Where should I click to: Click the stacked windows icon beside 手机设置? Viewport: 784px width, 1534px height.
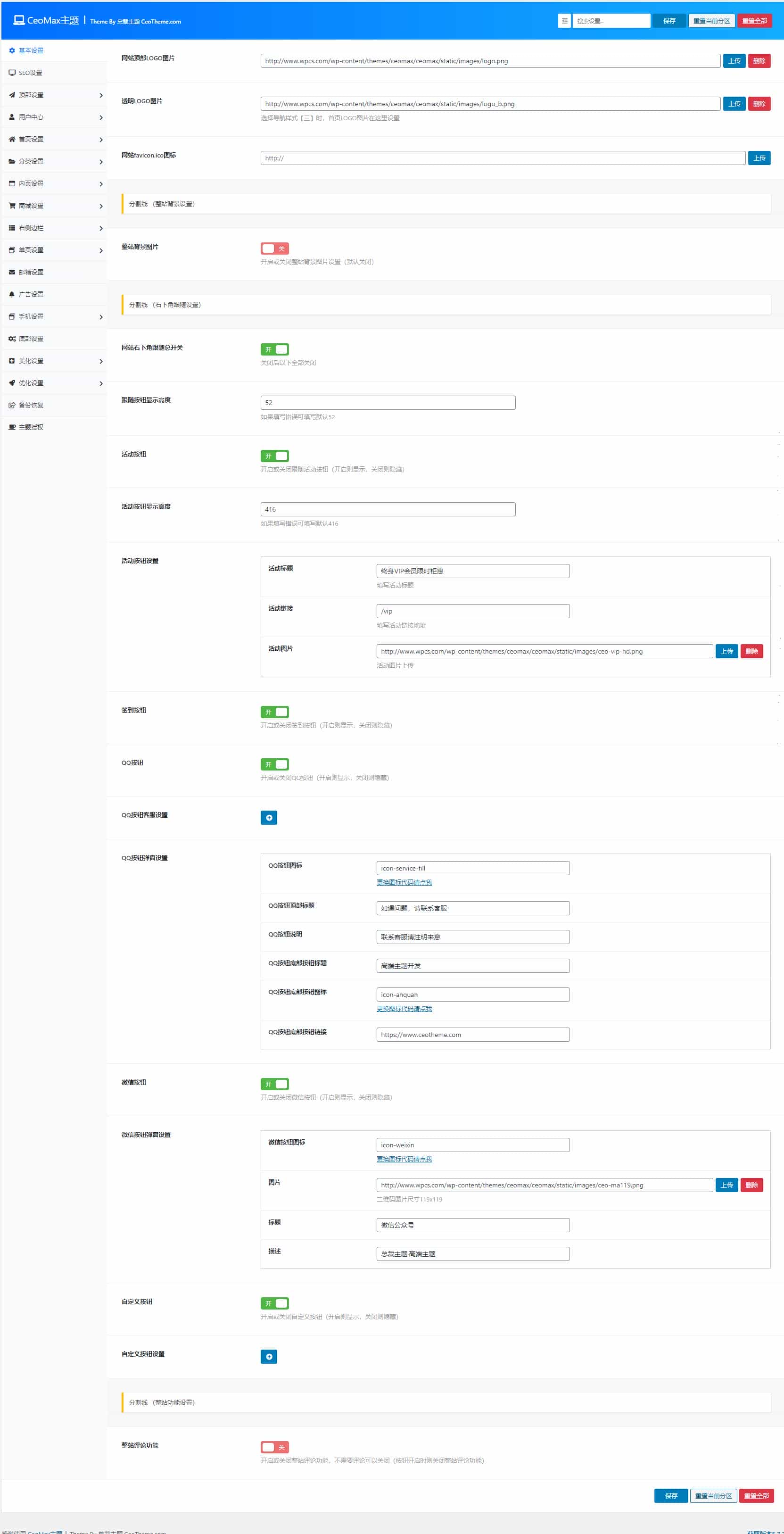click(x=12, y=316)
